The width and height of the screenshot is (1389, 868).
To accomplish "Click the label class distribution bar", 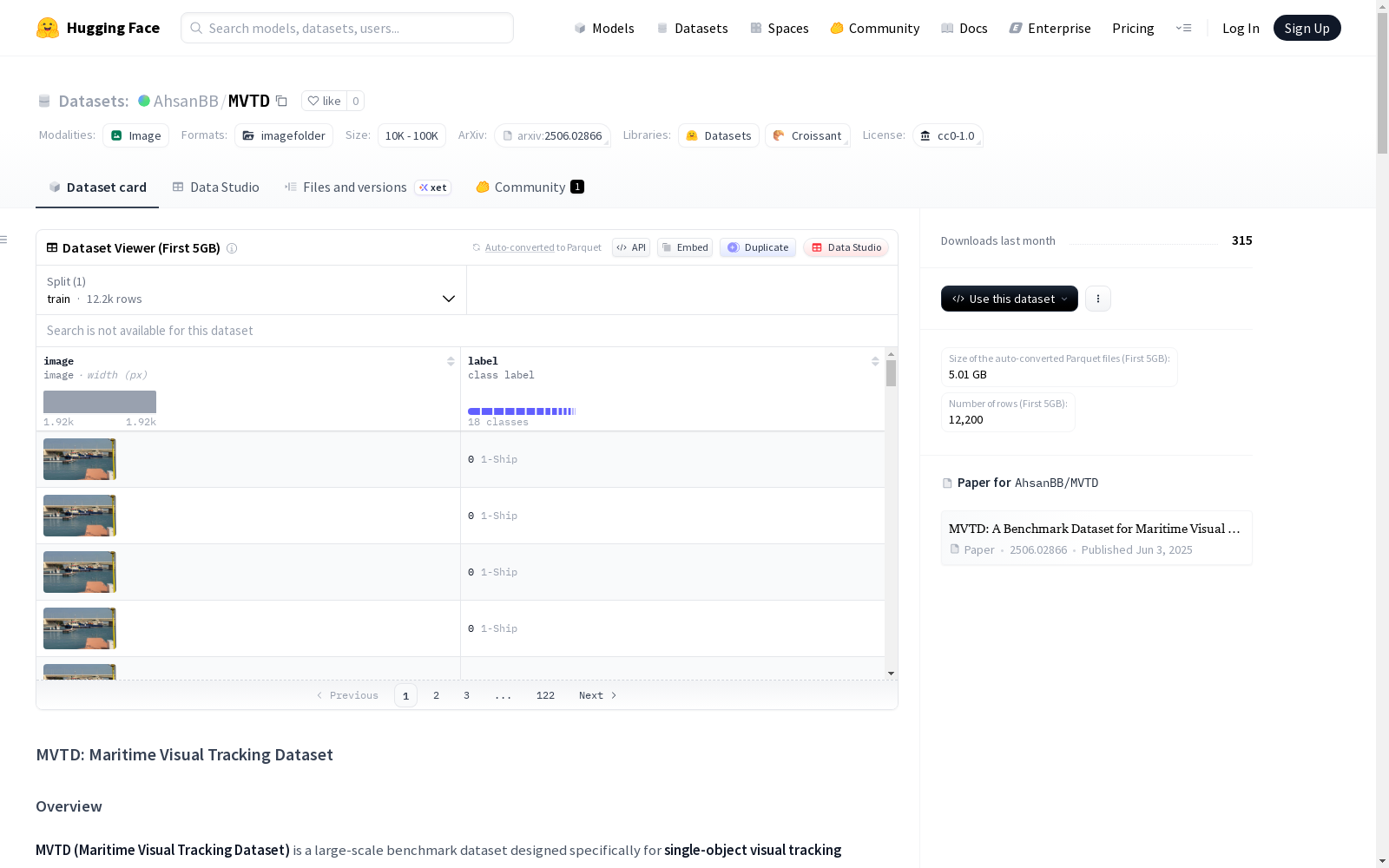I will pos(522,411).
